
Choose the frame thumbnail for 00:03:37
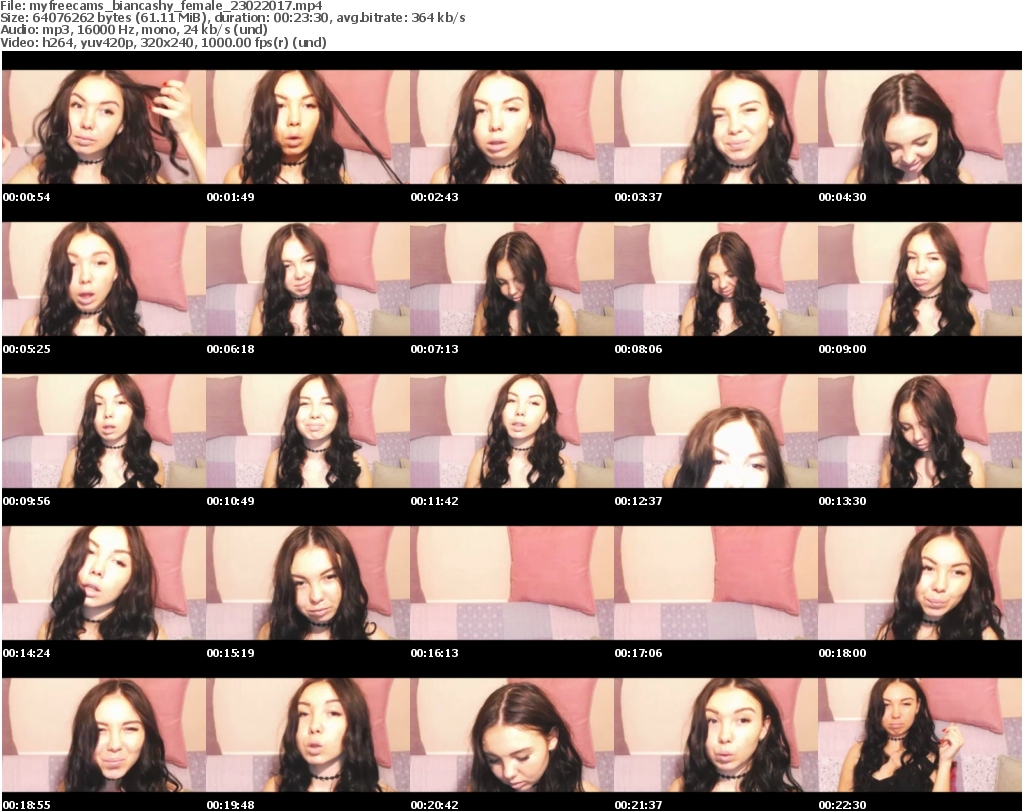pos(716,127)
